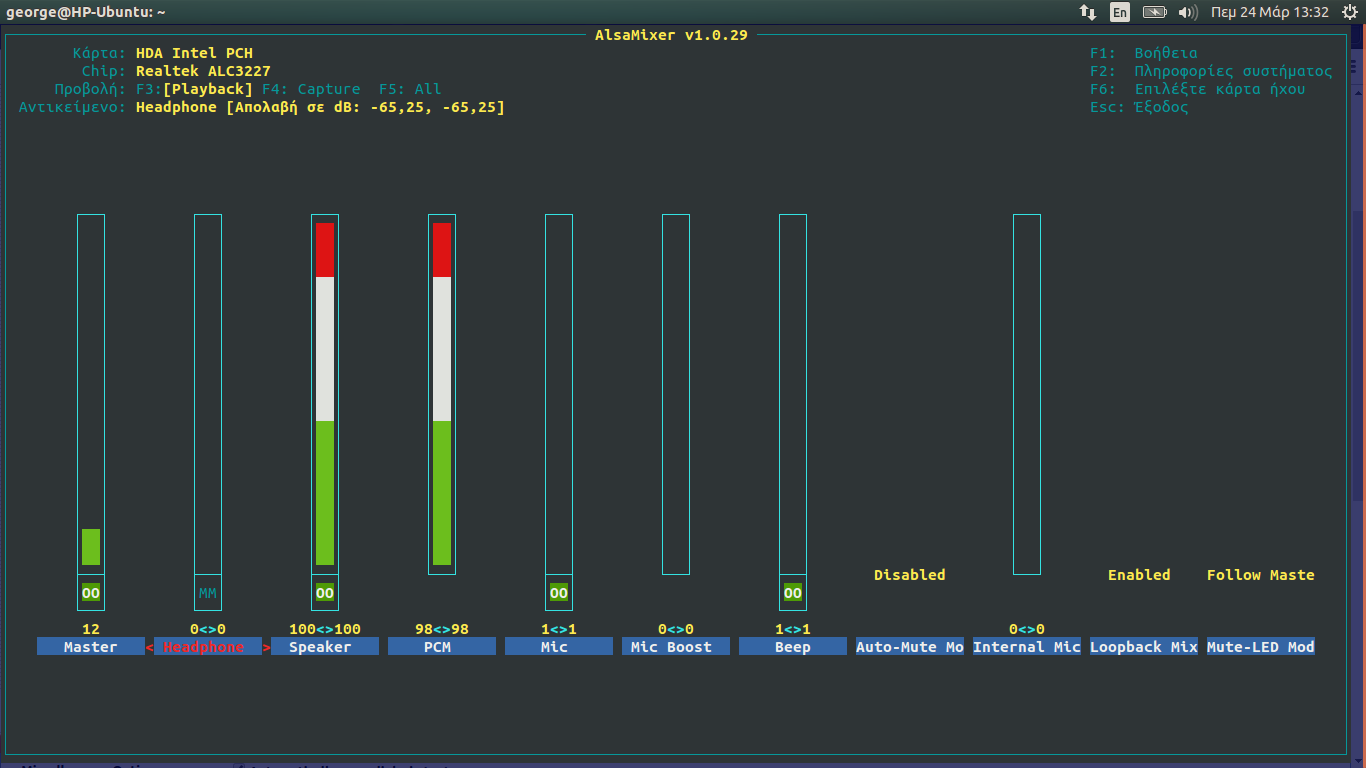Click the left arrow beside Headphone
Viewport: 1366px width, 768px height.
(x=149, y=647)
